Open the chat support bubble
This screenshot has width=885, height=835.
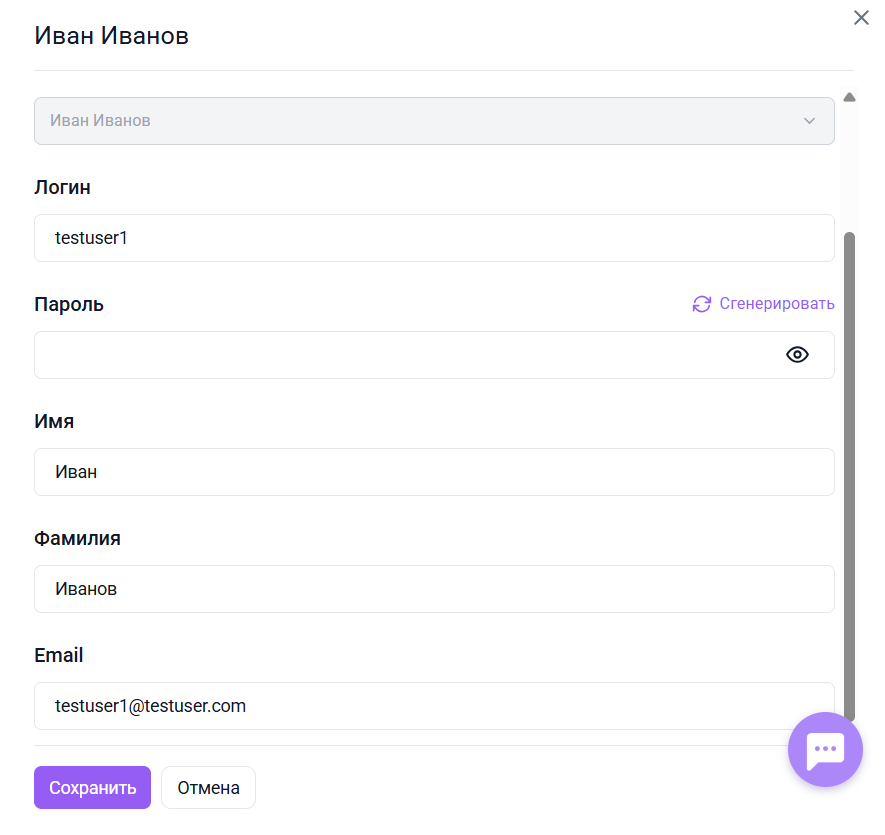point(825,749)
